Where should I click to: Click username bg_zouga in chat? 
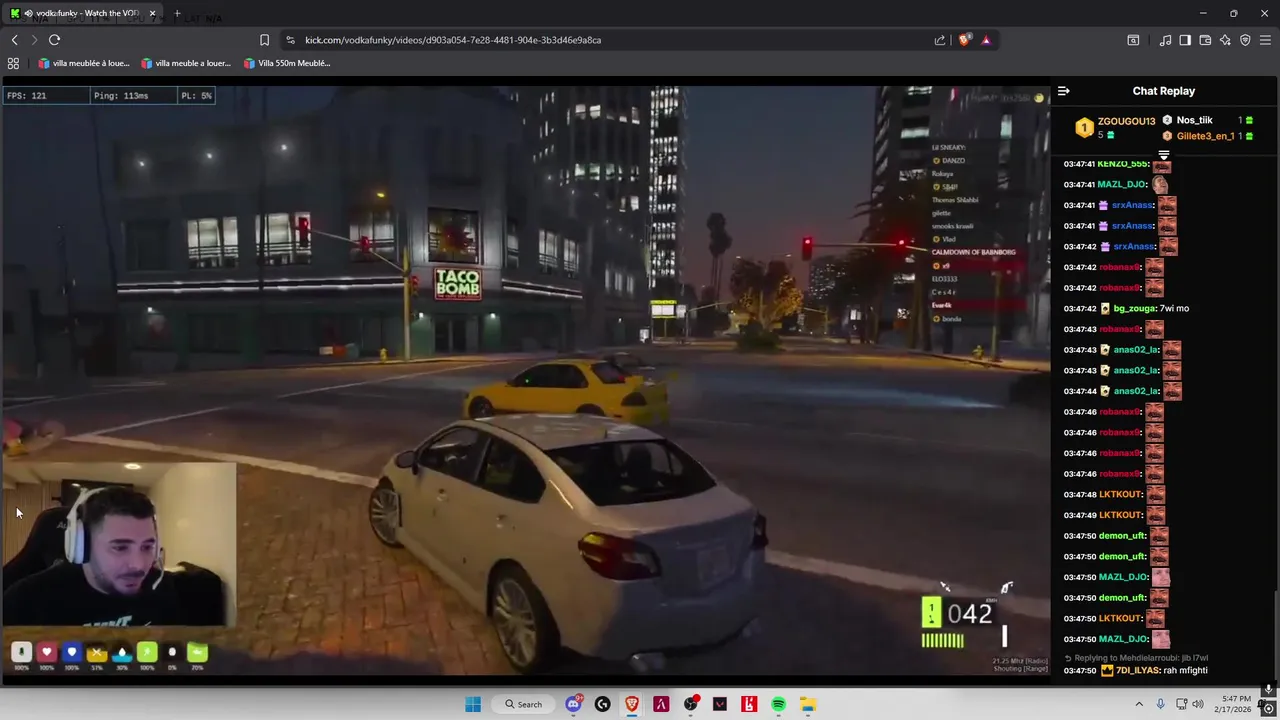point(1134,308)
